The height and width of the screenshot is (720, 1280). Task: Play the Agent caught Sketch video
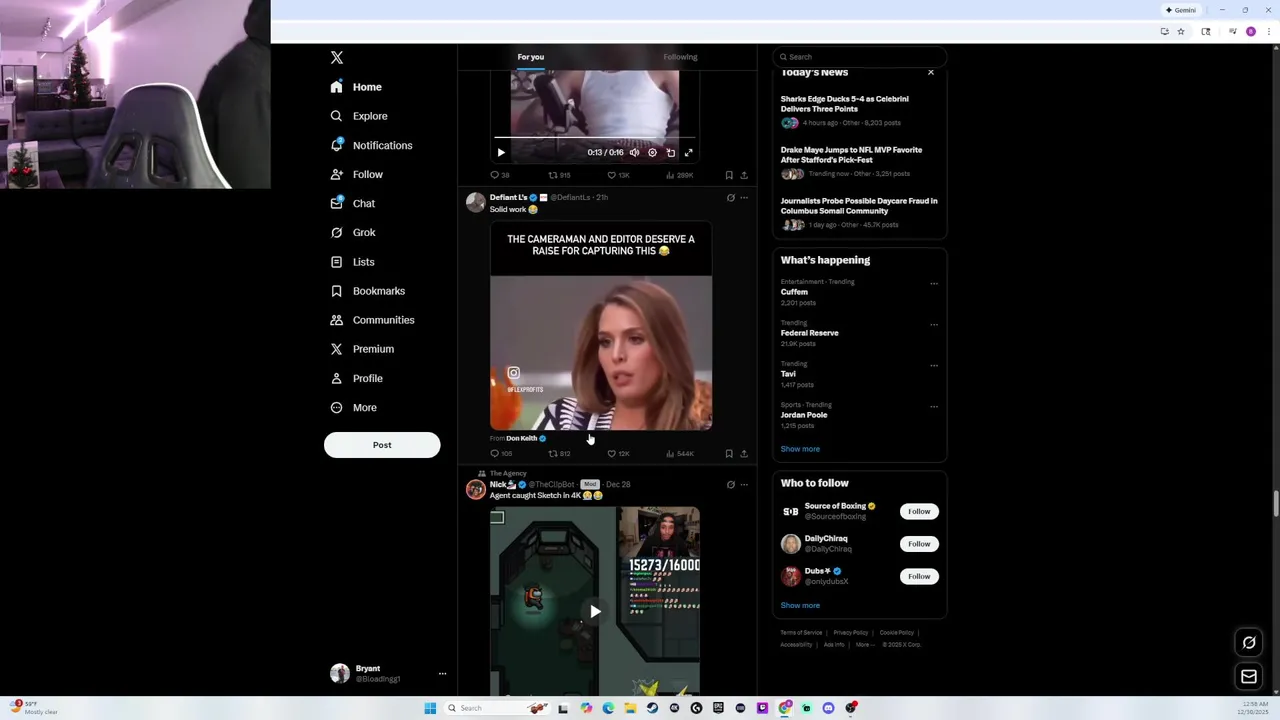click(595, 611)
